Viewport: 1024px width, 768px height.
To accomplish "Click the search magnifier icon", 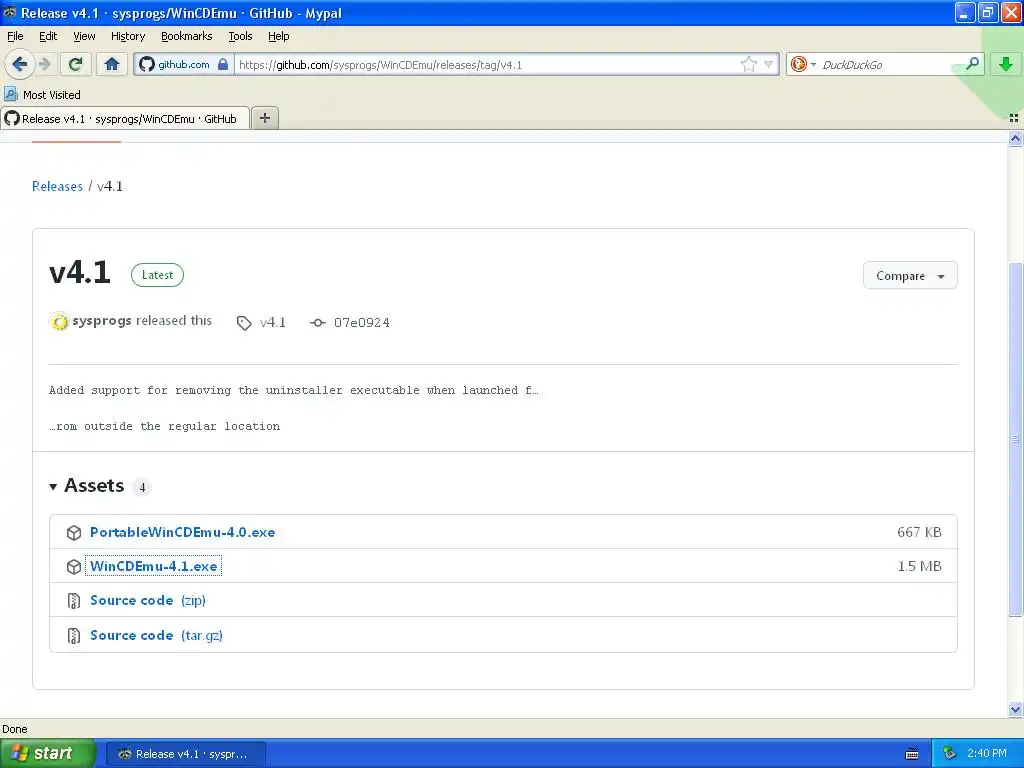I will (x=972, y=63).
